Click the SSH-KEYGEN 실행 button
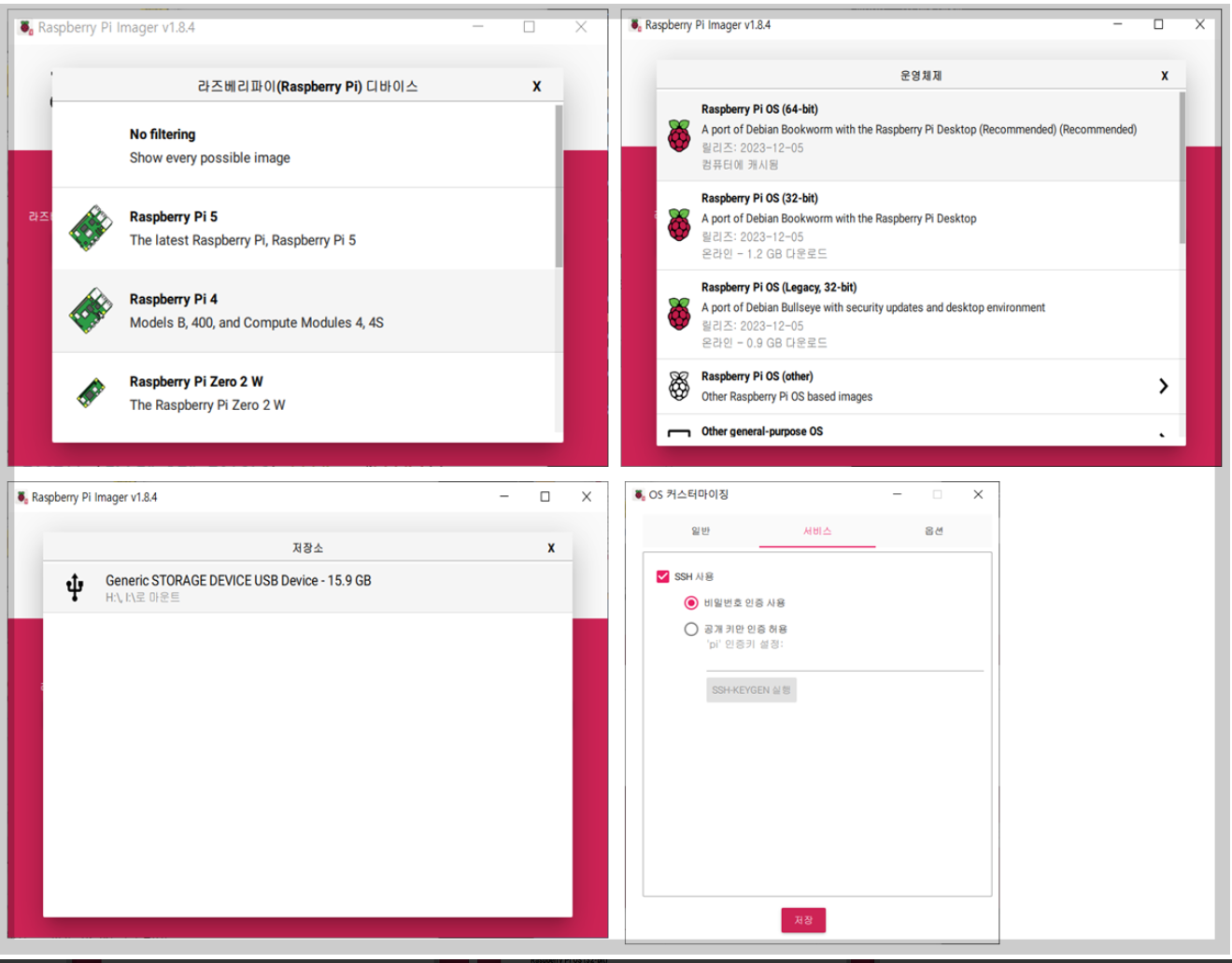This screenshot has height=963, width=1232. (x=751, y=690)
